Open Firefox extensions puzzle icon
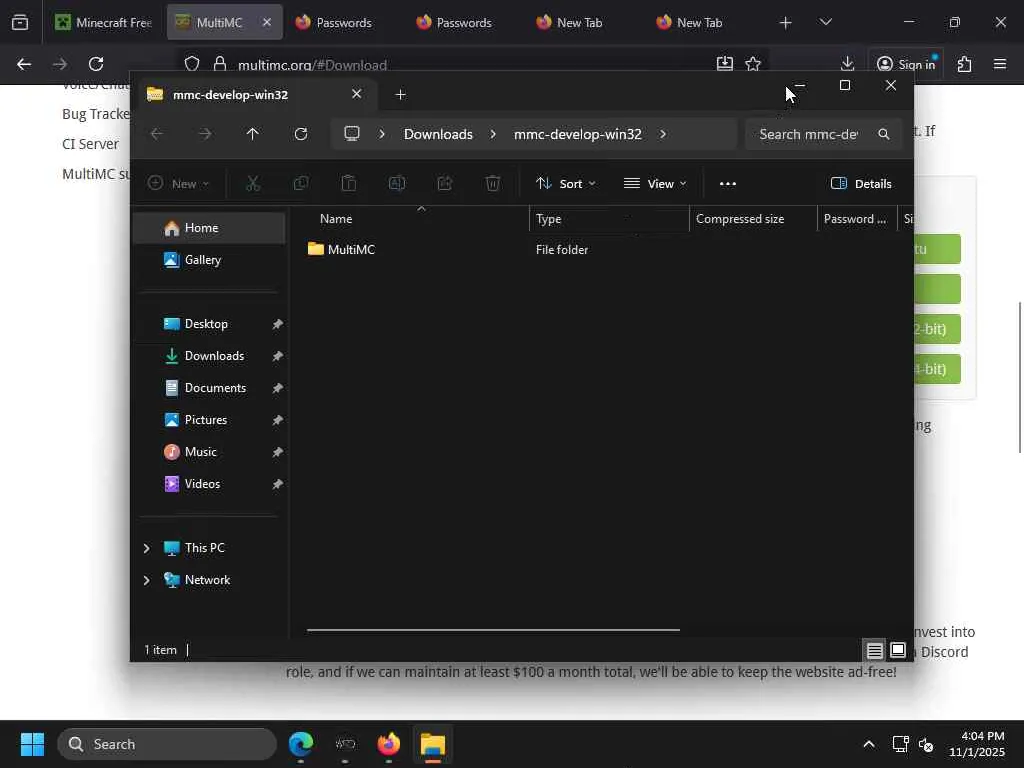1024x768 pixels. click(x=964, y=64)
